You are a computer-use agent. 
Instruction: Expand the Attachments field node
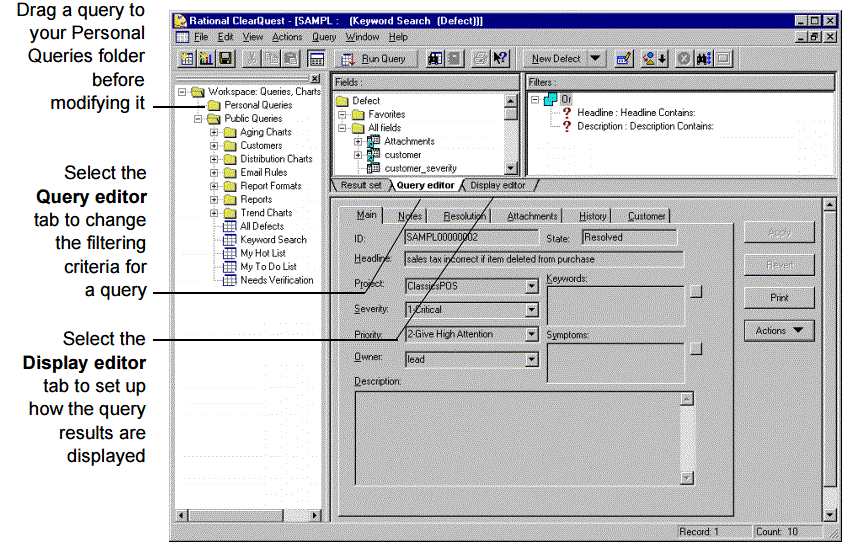click(x=358, y=142)
